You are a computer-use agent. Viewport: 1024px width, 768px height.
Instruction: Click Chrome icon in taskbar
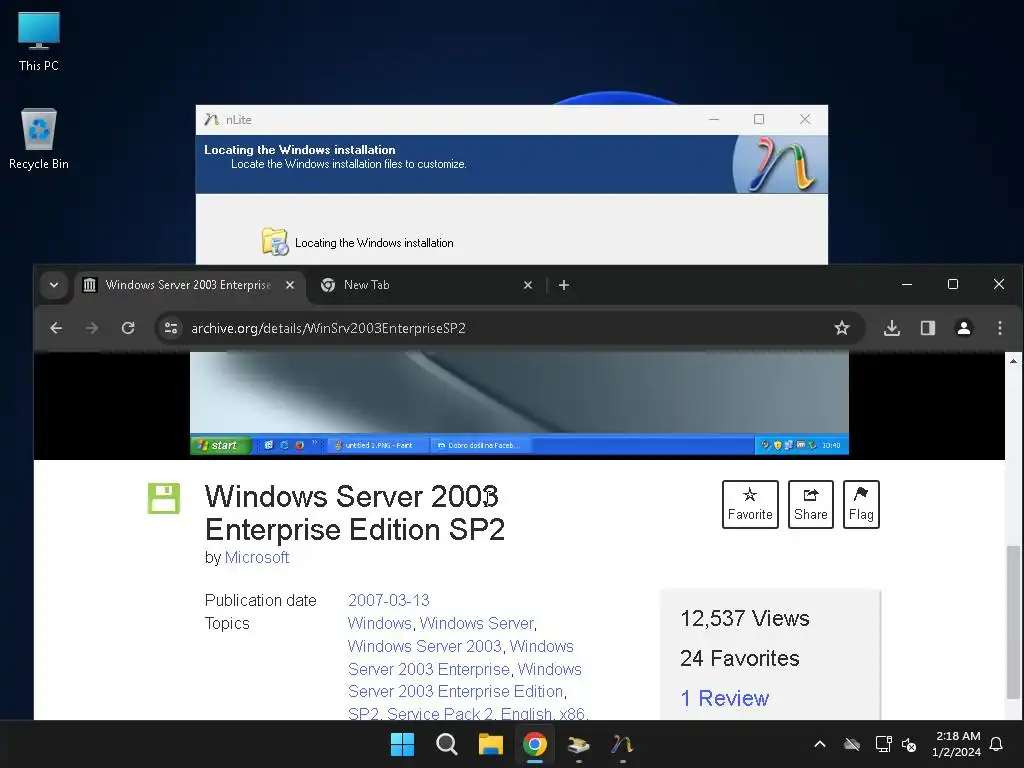(x=535, y=744)
